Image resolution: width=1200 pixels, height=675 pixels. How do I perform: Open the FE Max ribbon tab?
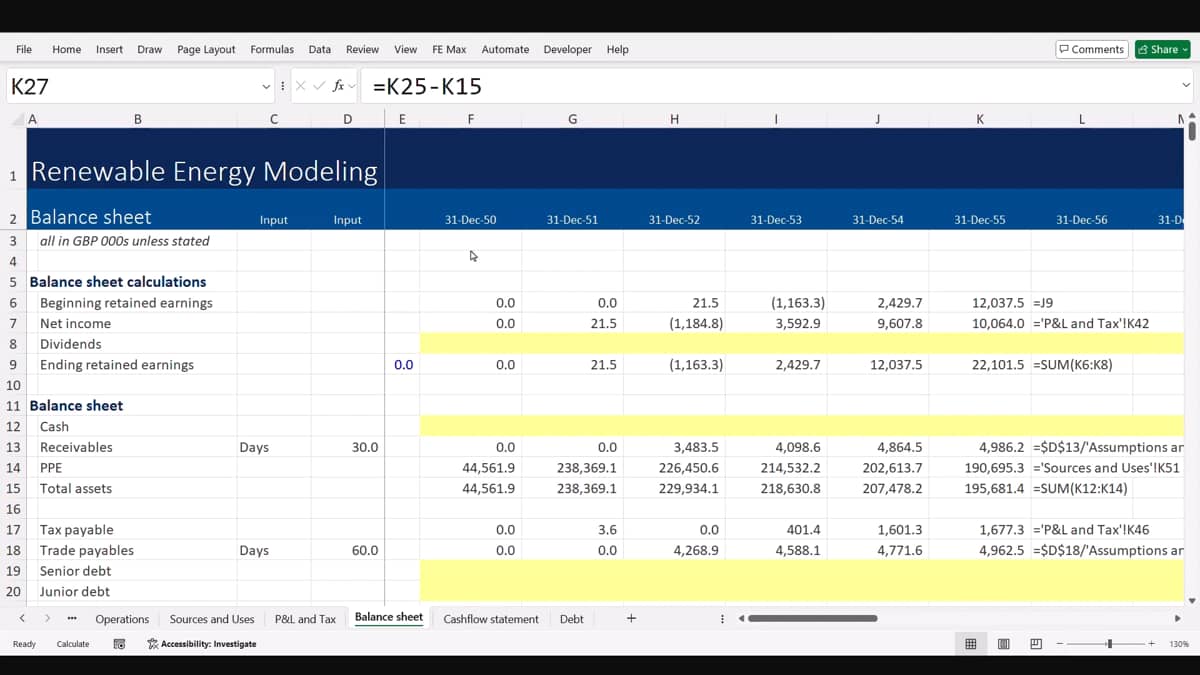click(x=449, y=49)
